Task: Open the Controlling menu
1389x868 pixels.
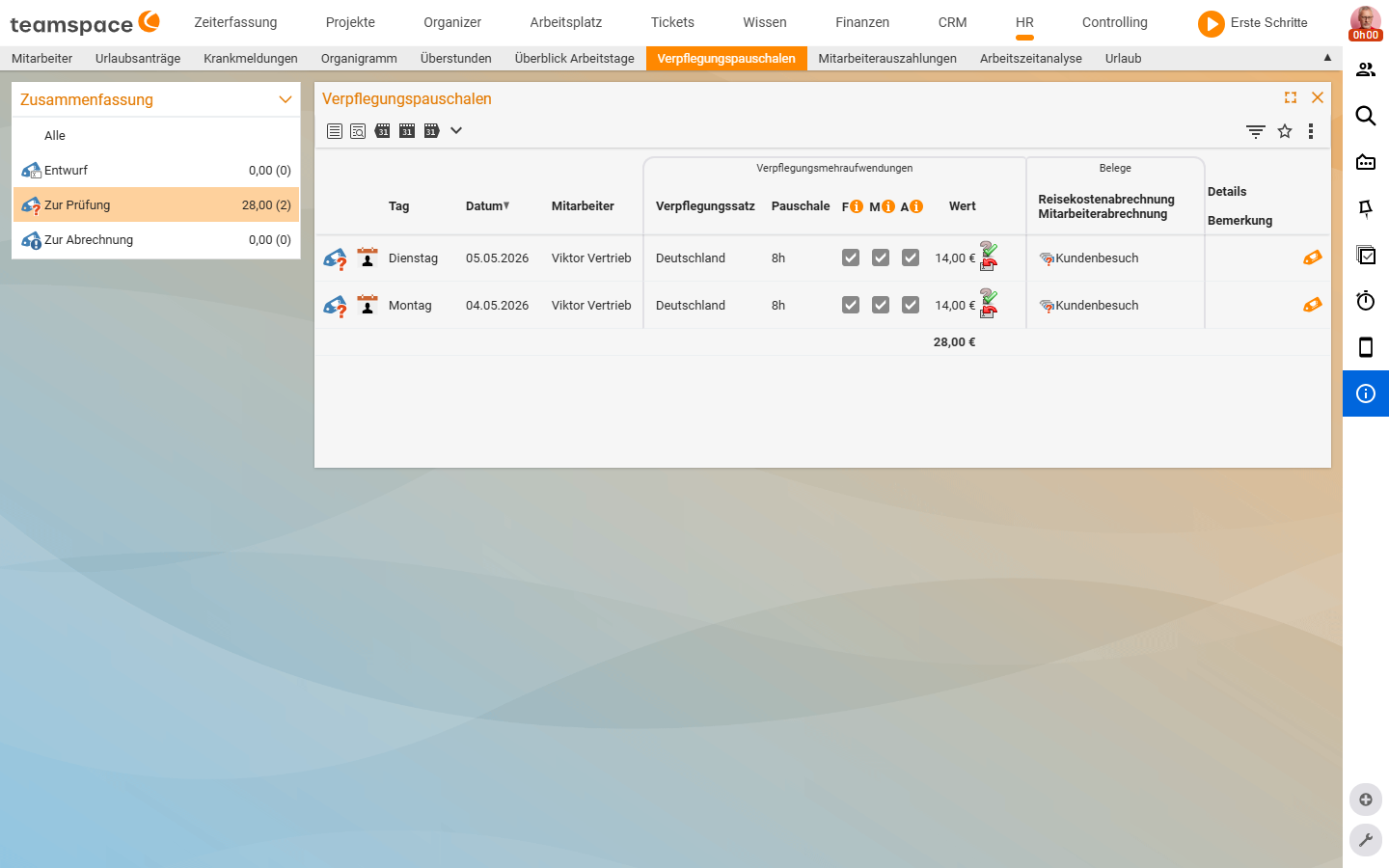Action: [1115, 22]
